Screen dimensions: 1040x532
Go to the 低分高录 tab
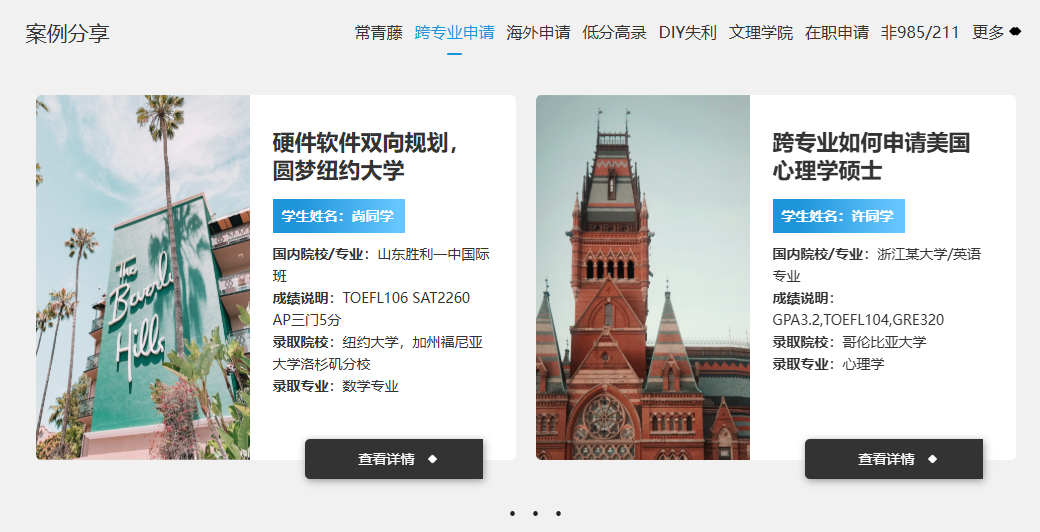click(x=614, y=32)
